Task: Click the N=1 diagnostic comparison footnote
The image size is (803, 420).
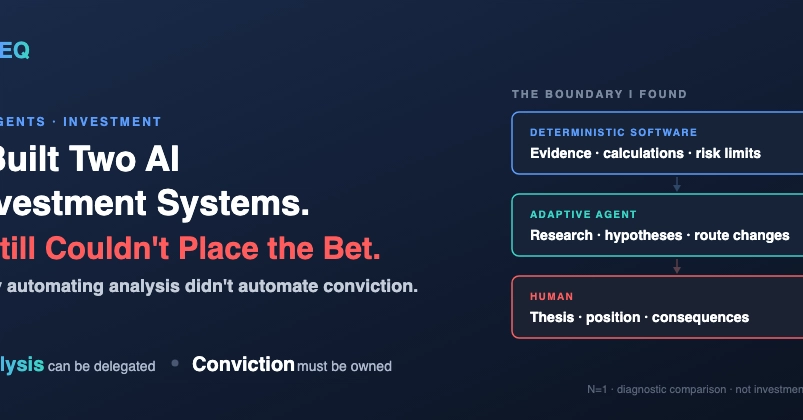Action: pos(695,389)
